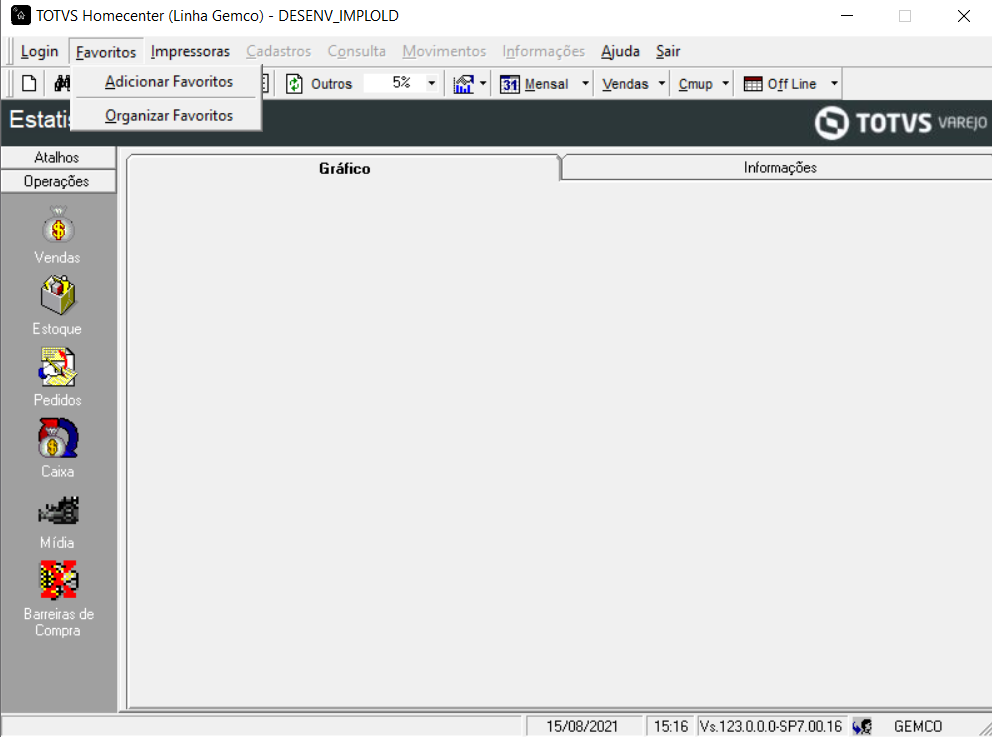Viewport: 992px width, 737px height.
Task: Close the TOTVS Homecenter window
Action: click(x=964, y=15)
